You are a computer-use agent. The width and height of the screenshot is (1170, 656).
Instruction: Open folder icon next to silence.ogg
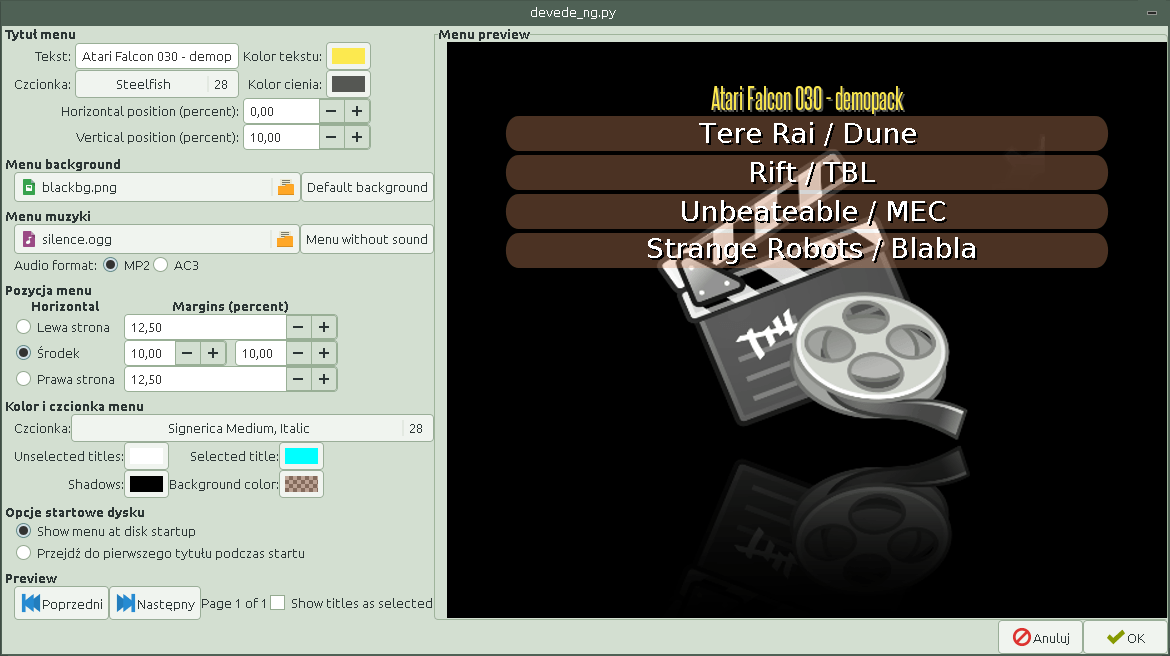coord(284,240)
